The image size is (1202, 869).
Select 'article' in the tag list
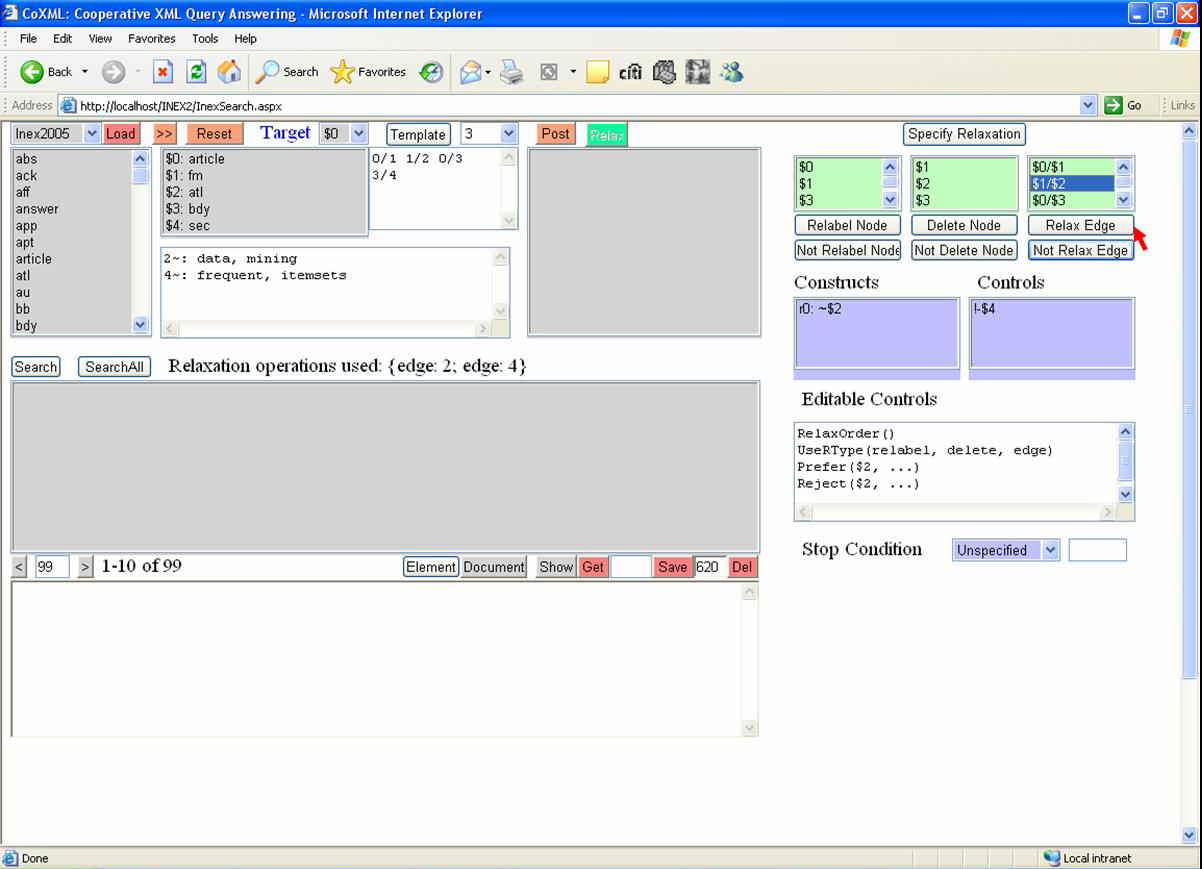pyautogui.click(x=70, y=259)
